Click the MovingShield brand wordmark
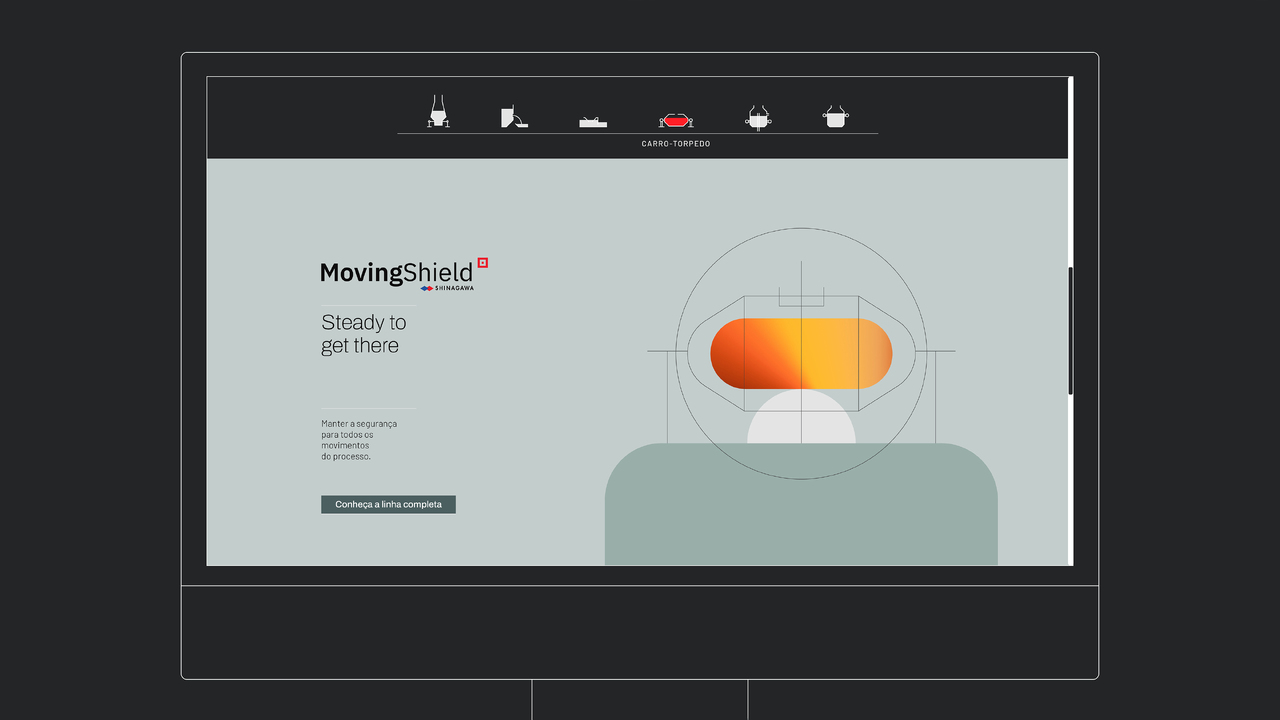1280x720 pixels. (396, 272)
